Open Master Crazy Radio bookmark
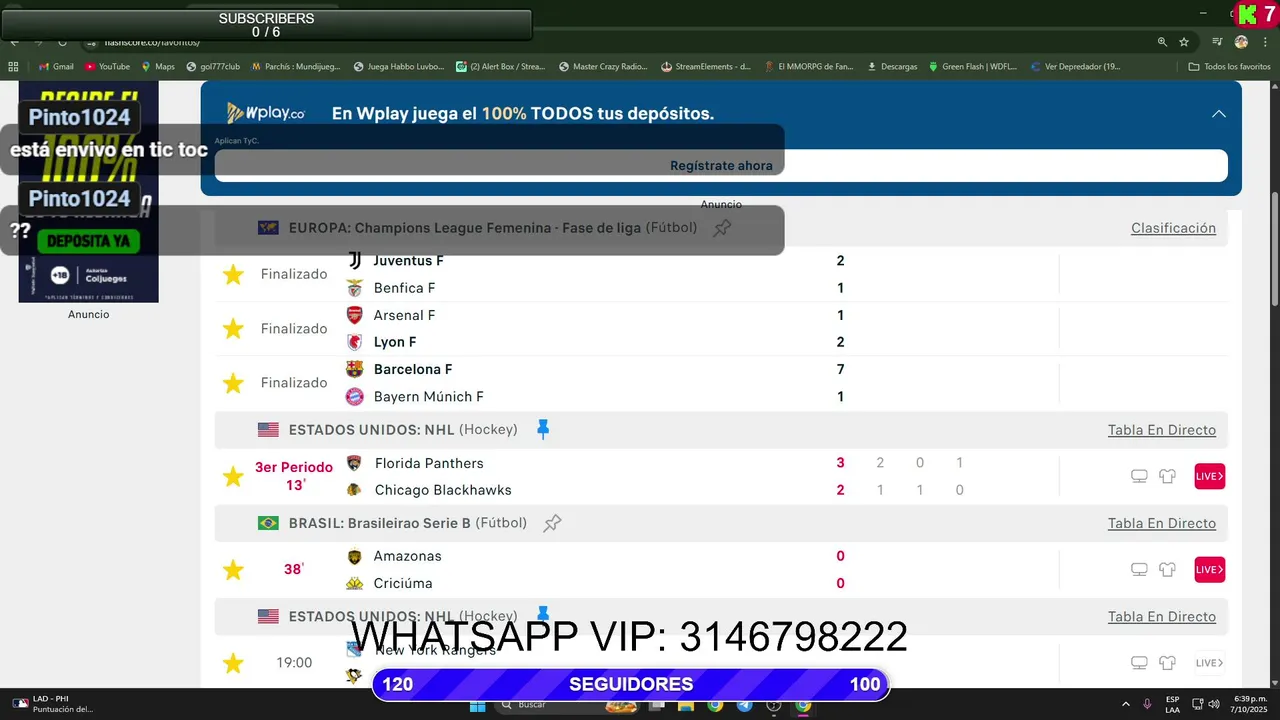The width and height of the screenshot is (1280, 720). pyautogui.click(x=603, y=67)
